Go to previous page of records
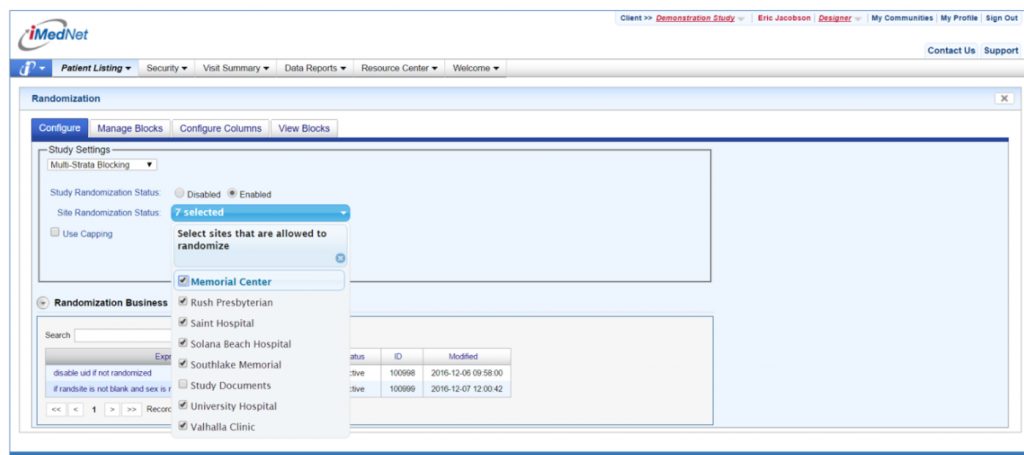This screenshot has width=1024, height=455. coord(75,409)
